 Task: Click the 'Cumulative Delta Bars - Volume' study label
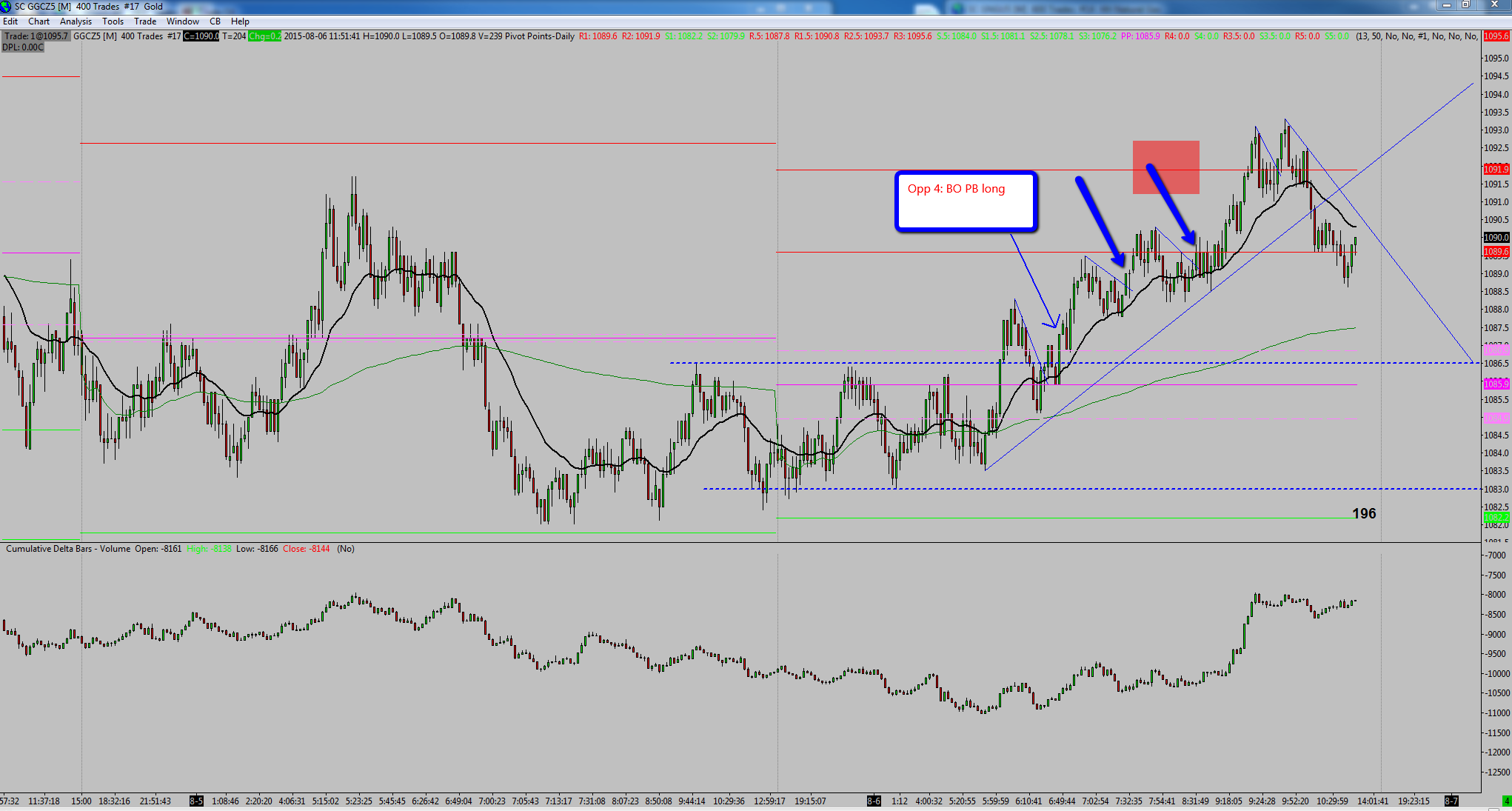68,549
